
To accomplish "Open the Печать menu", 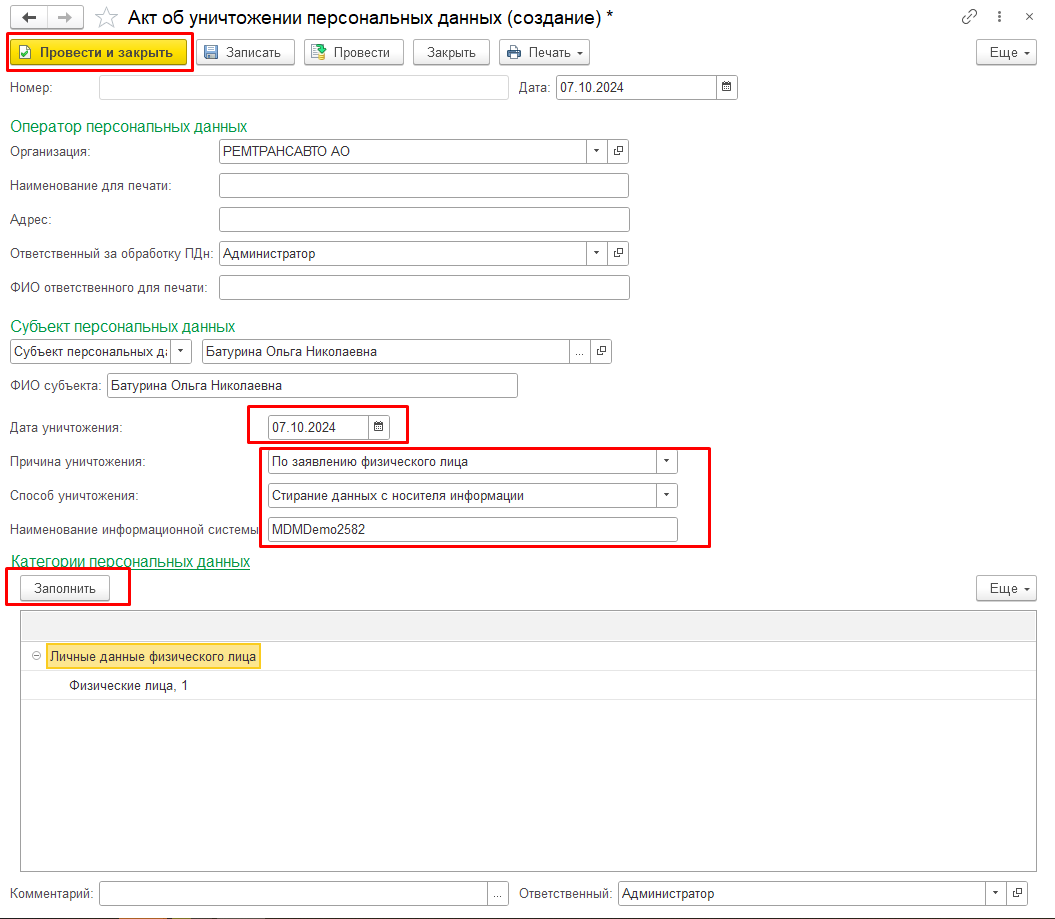I will coord(544,53).
